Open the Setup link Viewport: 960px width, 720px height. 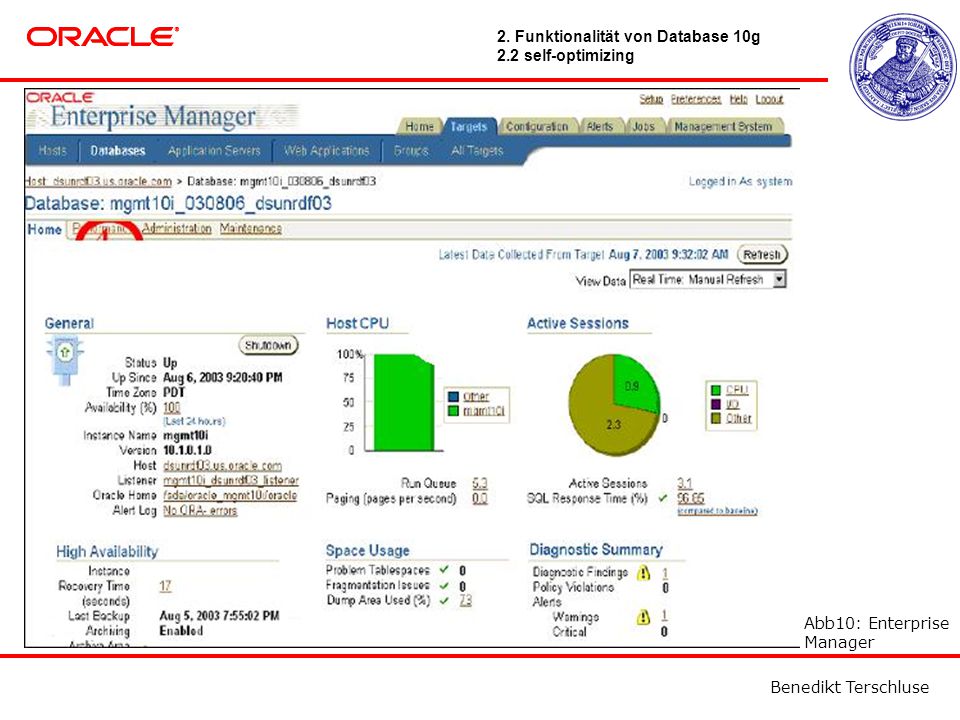click(x=651, y=99)
